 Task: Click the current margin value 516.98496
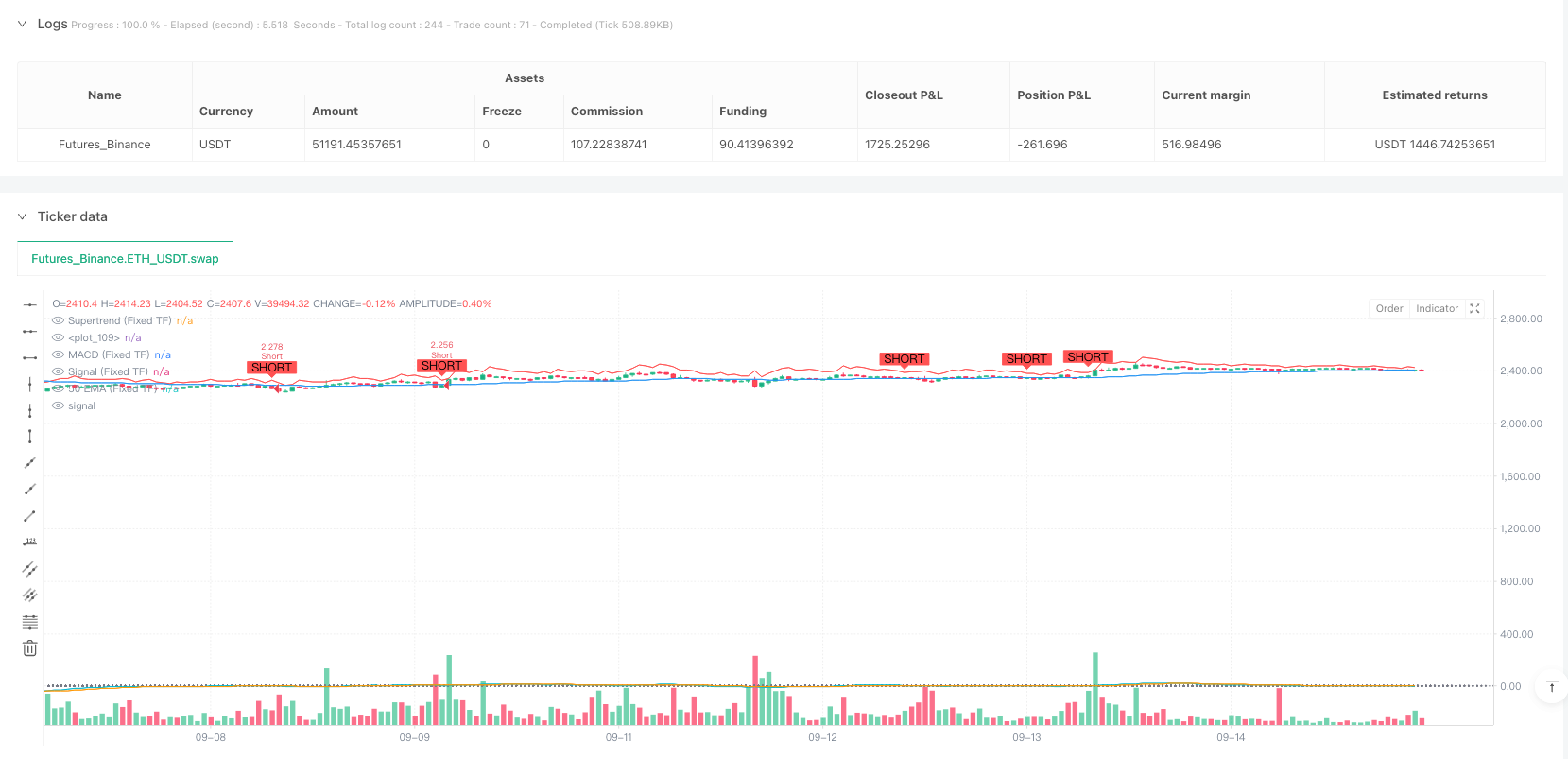point(1192,145)
